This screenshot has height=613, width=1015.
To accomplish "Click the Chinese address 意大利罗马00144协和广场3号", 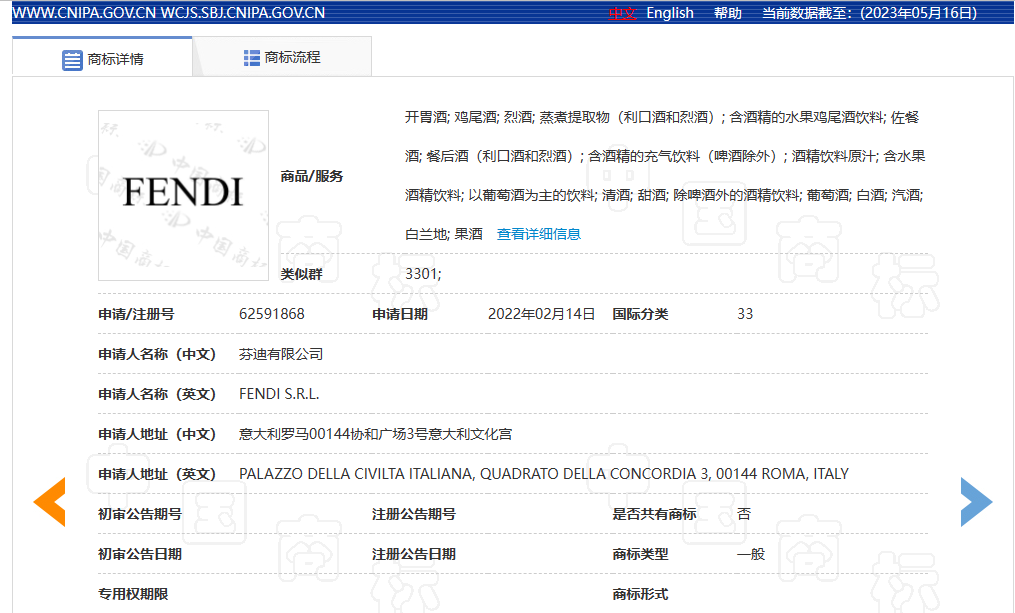I will 375,434.
